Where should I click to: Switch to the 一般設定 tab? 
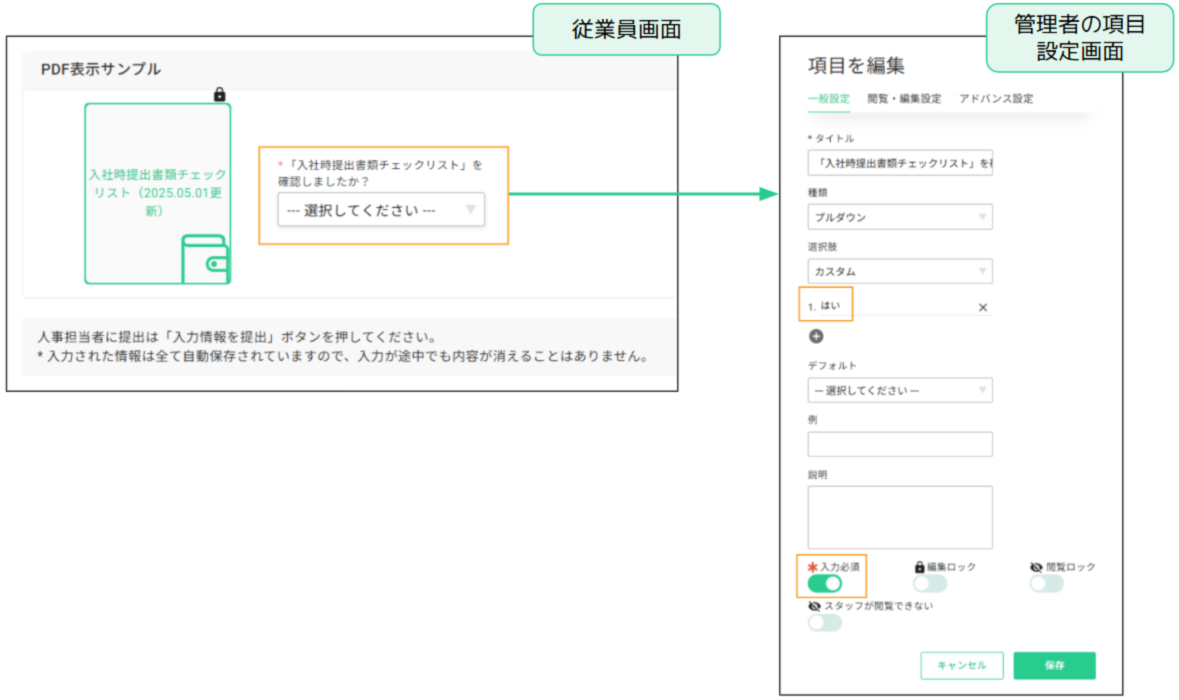point(829,98)
